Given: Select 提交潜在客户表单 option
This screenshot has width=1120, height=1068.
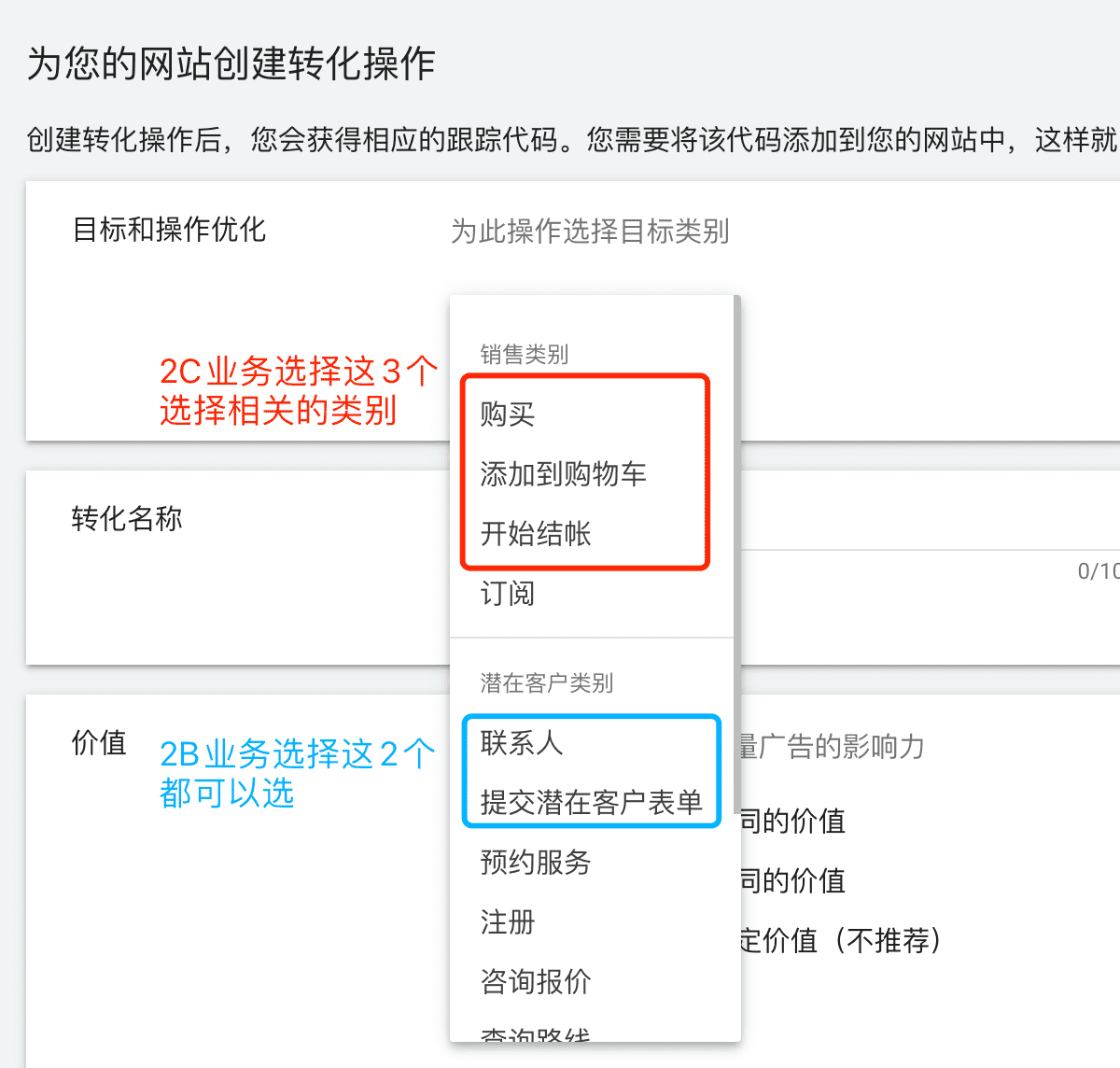Looking at the screenshot, I should click(x=592, y=802).
